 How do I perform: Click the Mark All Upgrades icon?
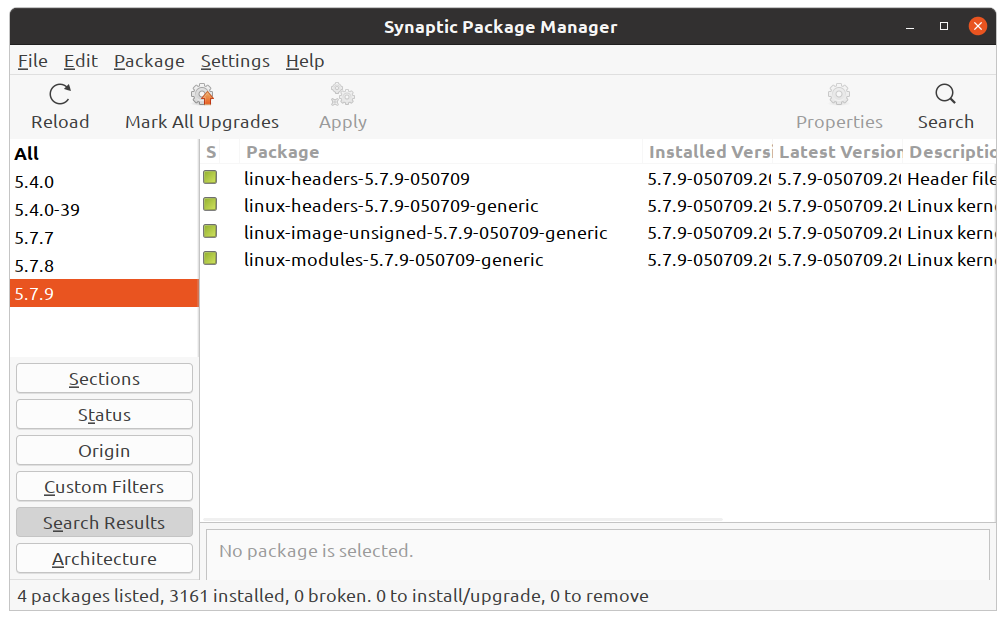tap(202, 94)
